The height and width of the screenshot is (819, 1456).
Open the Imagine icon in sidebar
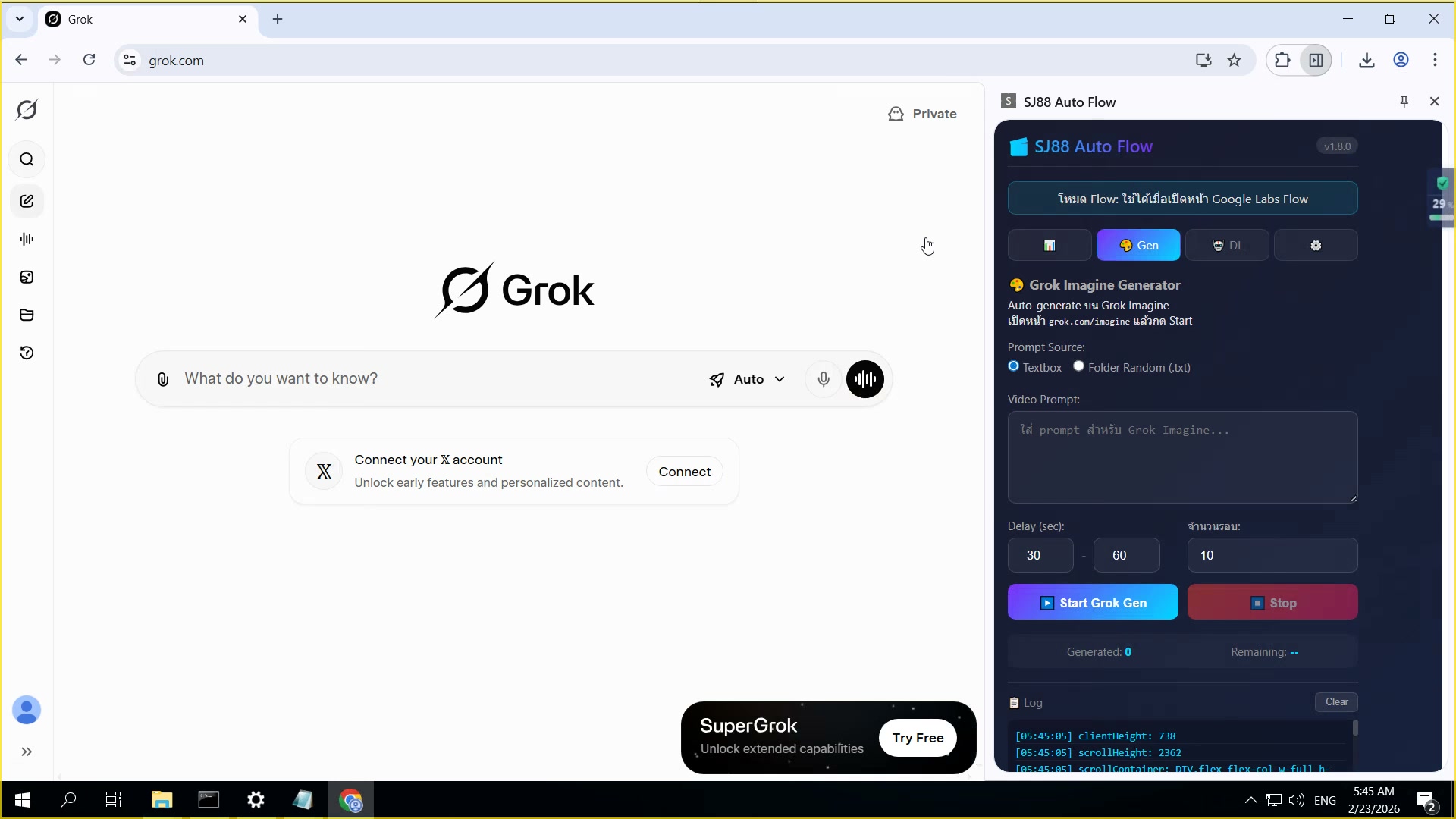point(27,277)
